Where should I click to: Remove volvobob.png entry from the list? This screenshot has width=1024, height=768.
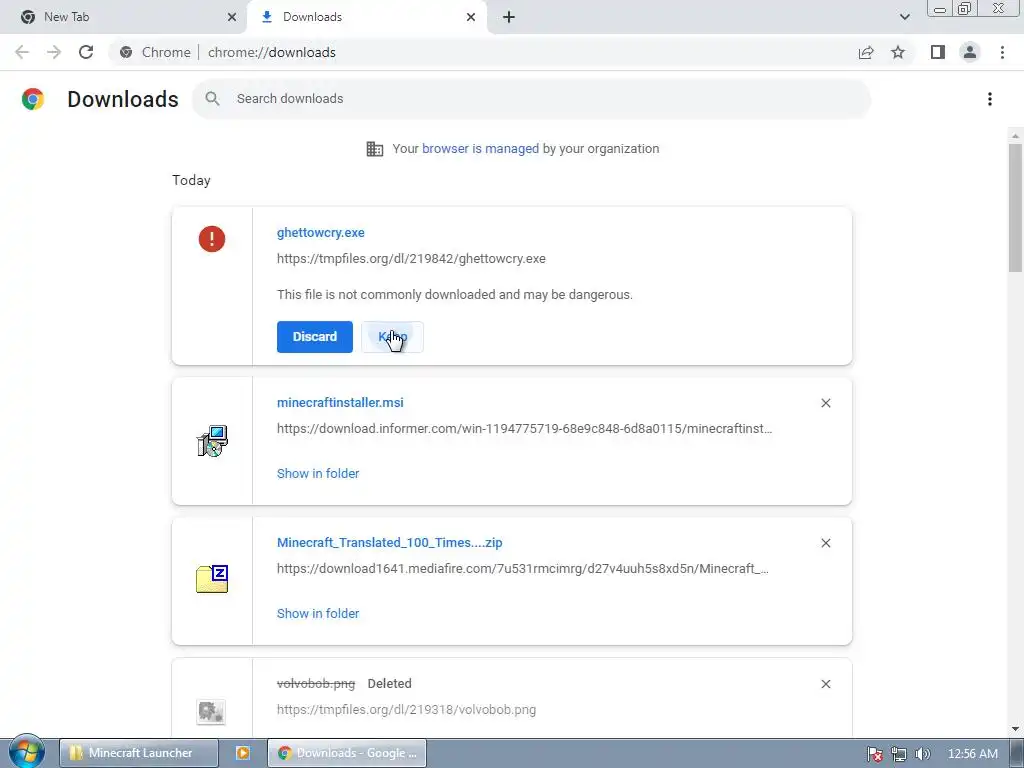click(x=825, y=684)
